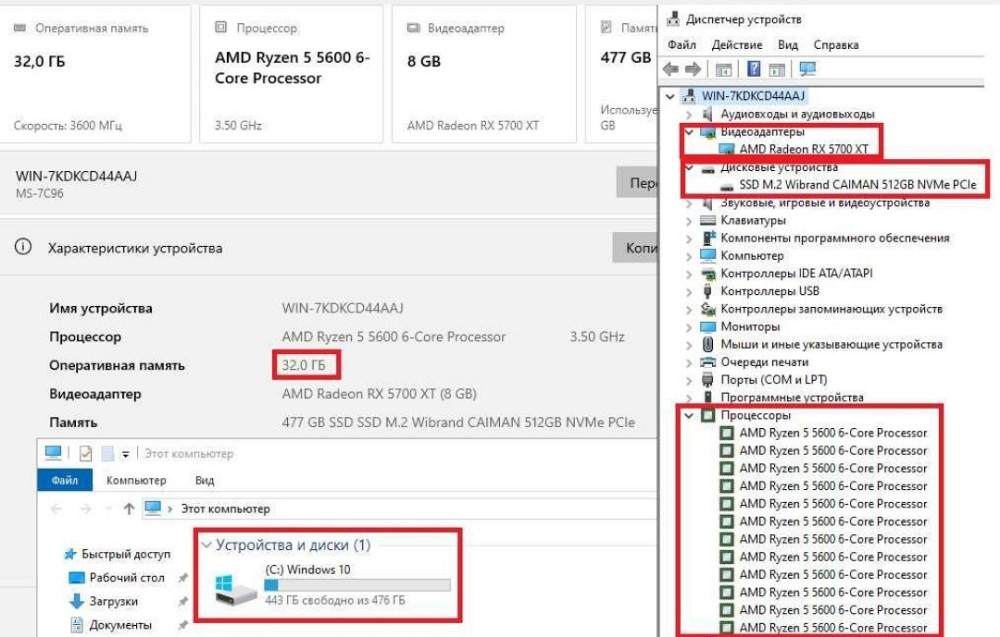Open the Действие menu in Device Manager
The height and width of the screenshot is (637, 1000).
click(x=736, y=45)
